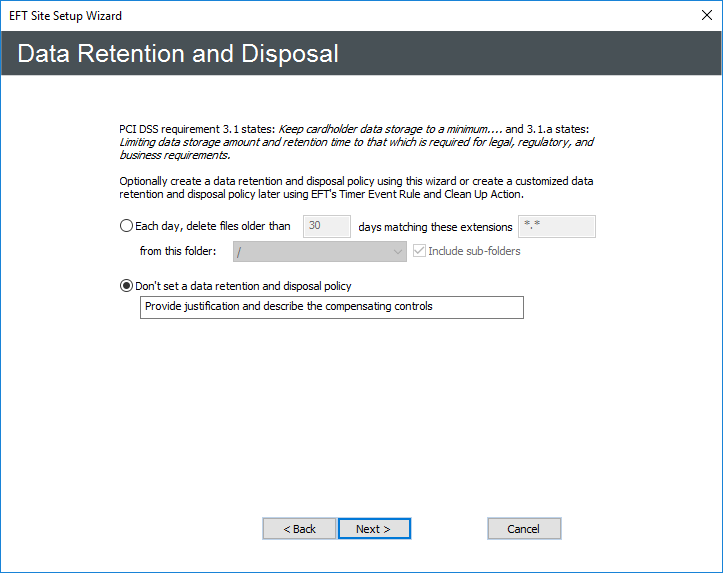Click the days field showing 30
The image size is (723, 573).
point(326,226)
